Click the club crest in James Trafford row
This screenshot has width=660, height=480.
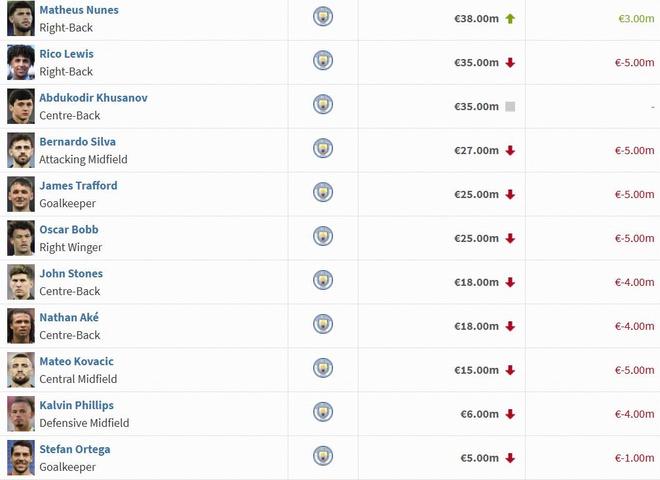pos(323,193)
